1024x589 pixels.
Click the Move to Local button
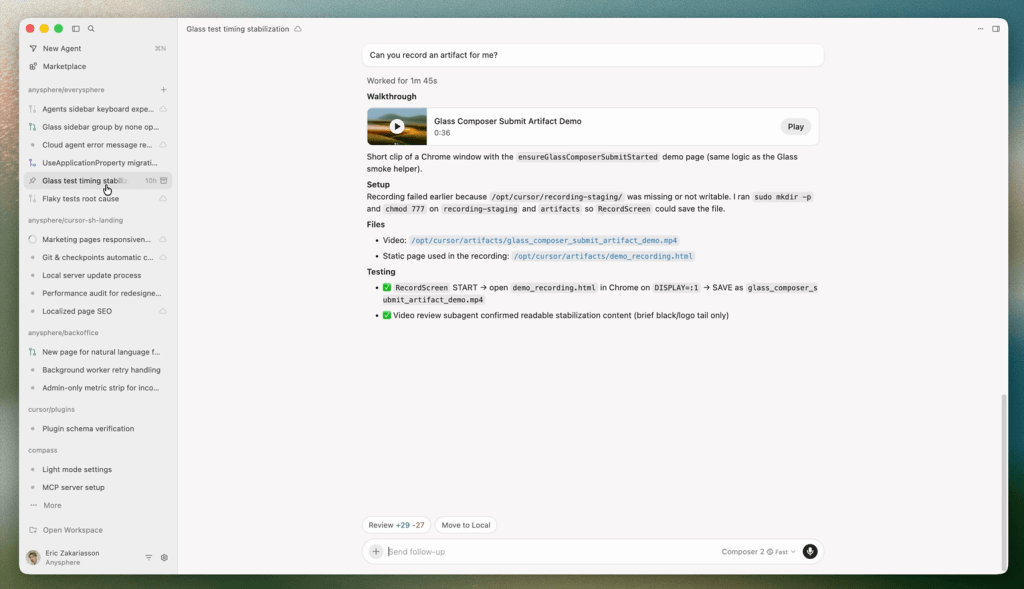tap(466, 525)
